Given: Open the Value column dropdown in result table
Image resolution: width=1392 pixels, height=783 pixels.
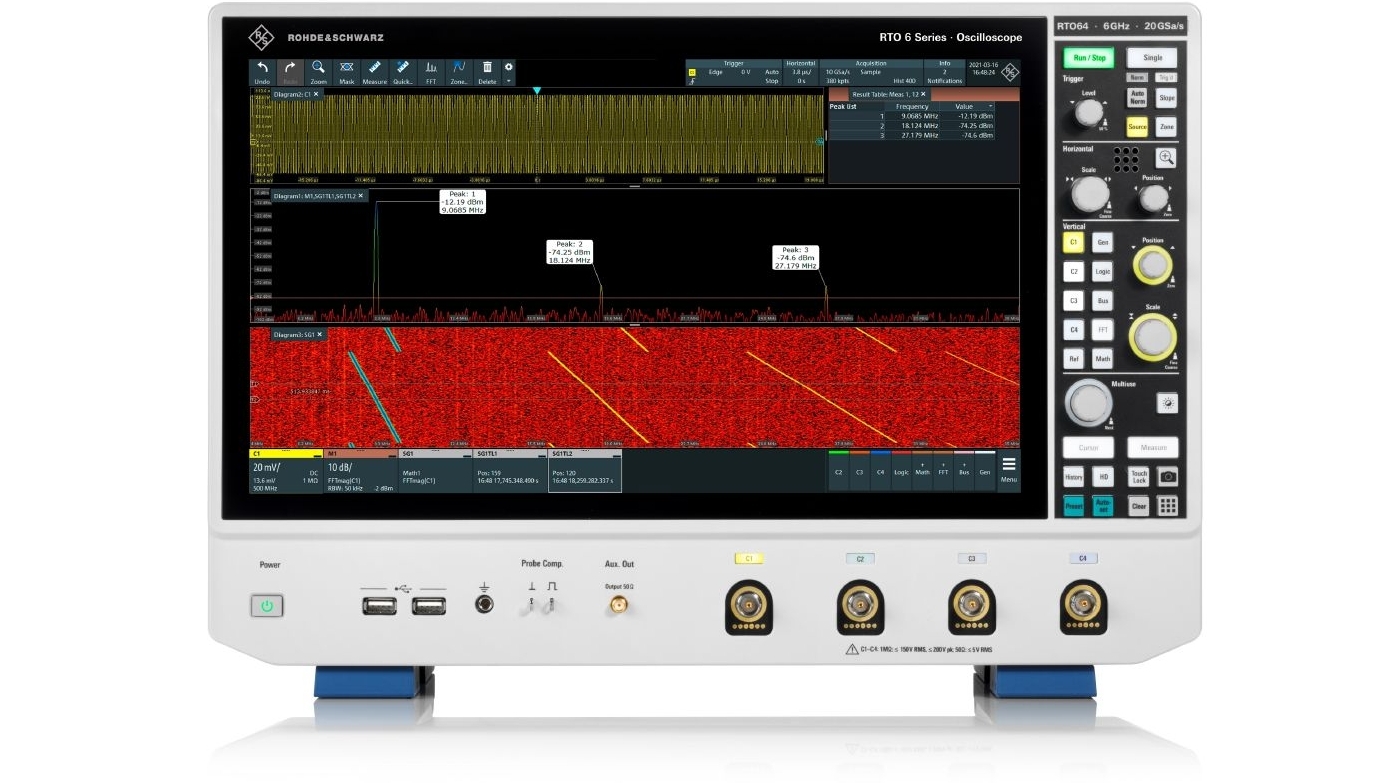Looking at the screenshot, I should point(991,106).
